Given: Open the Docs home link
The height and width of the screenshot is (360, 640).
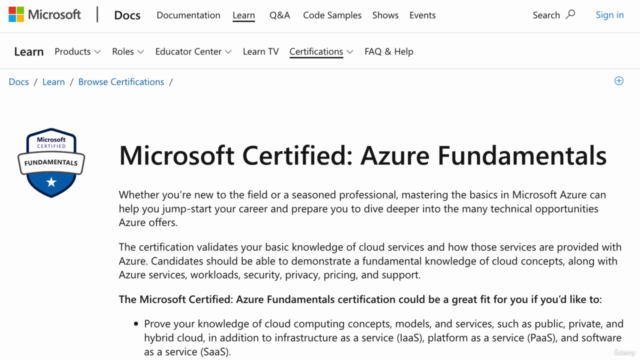Looking at the screenshot, I should pos(127,15).
